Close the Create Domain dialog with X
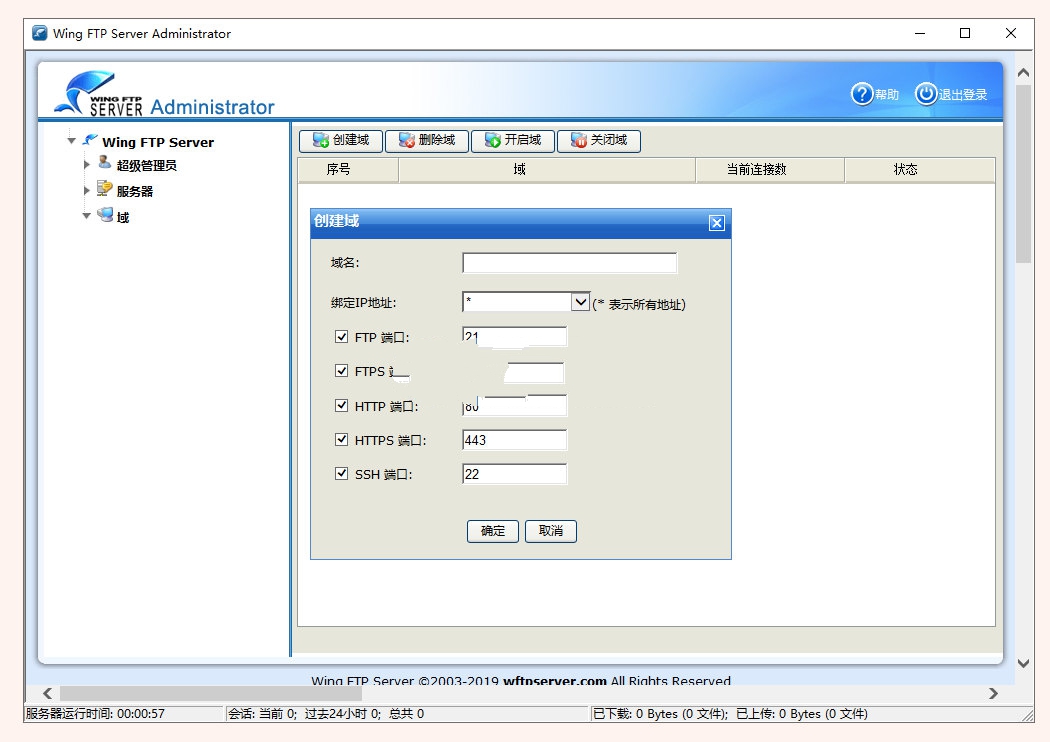 [716, 223]
